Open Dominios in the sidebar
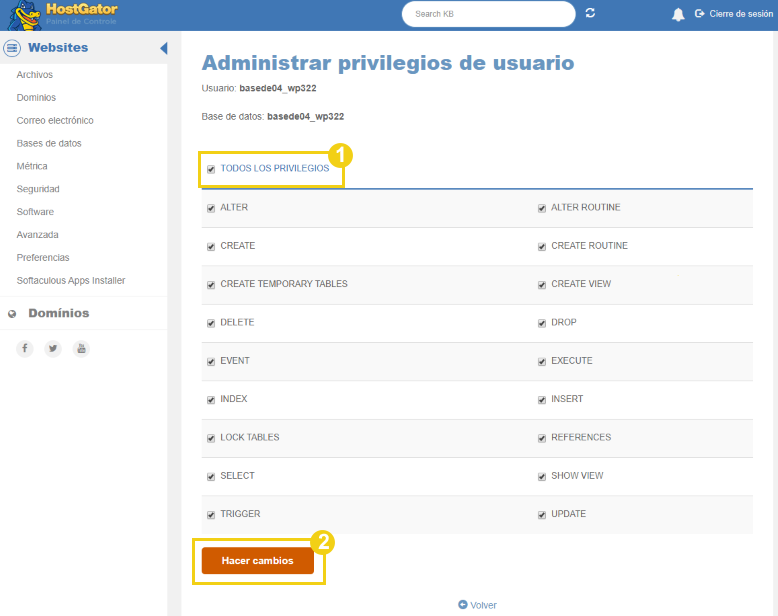 point(36,97)
